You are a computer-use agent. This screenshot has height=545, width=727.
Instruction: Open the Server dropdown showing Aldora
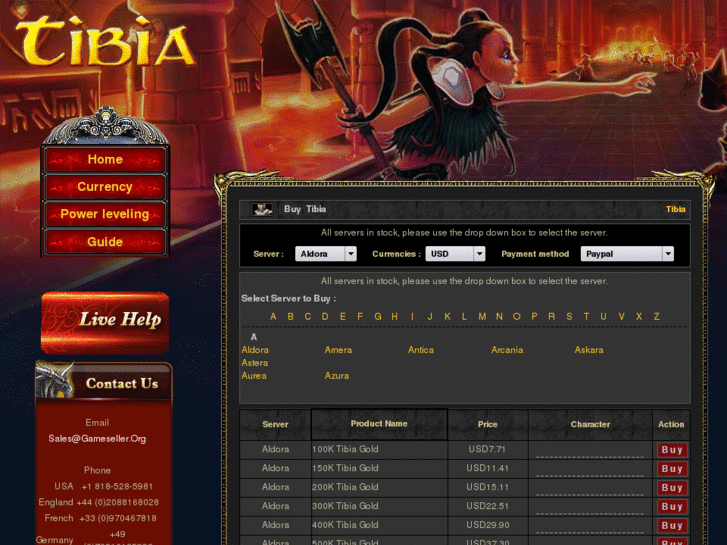tap(326, 254)
